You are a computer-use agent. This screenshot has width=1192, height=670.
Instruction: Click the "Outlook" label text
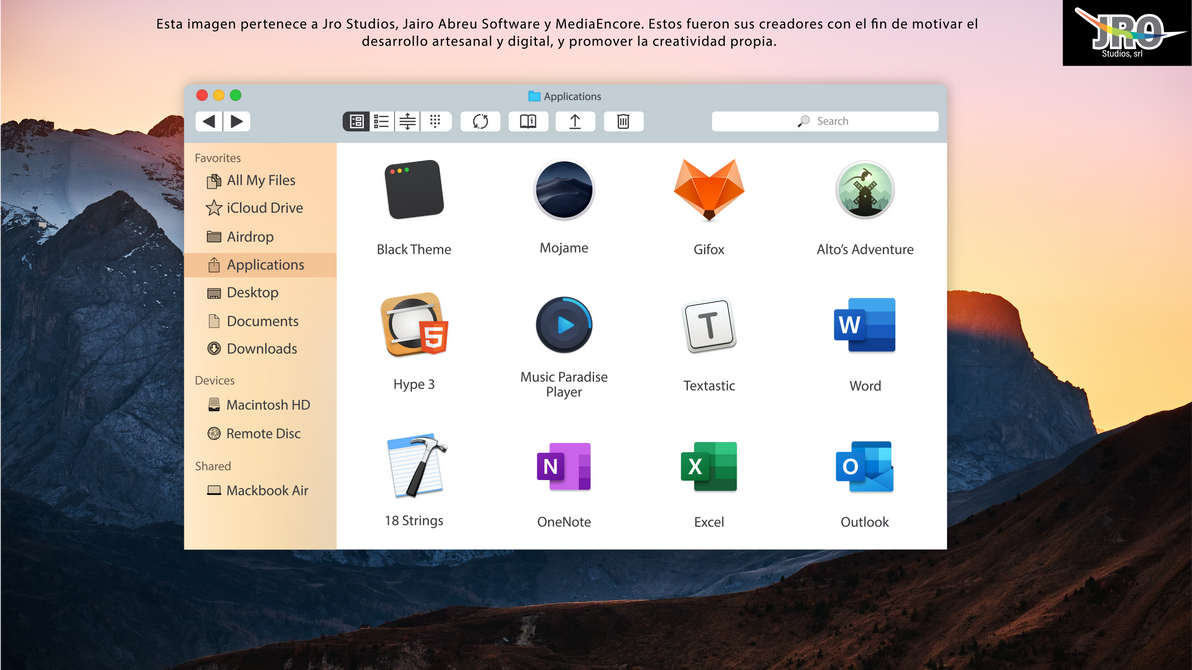tap(864, 522)
